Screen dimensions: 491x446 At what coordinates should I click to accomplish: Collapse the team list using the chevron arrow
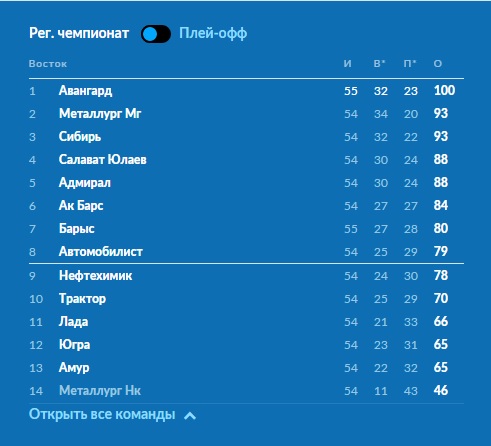point(190,416)
